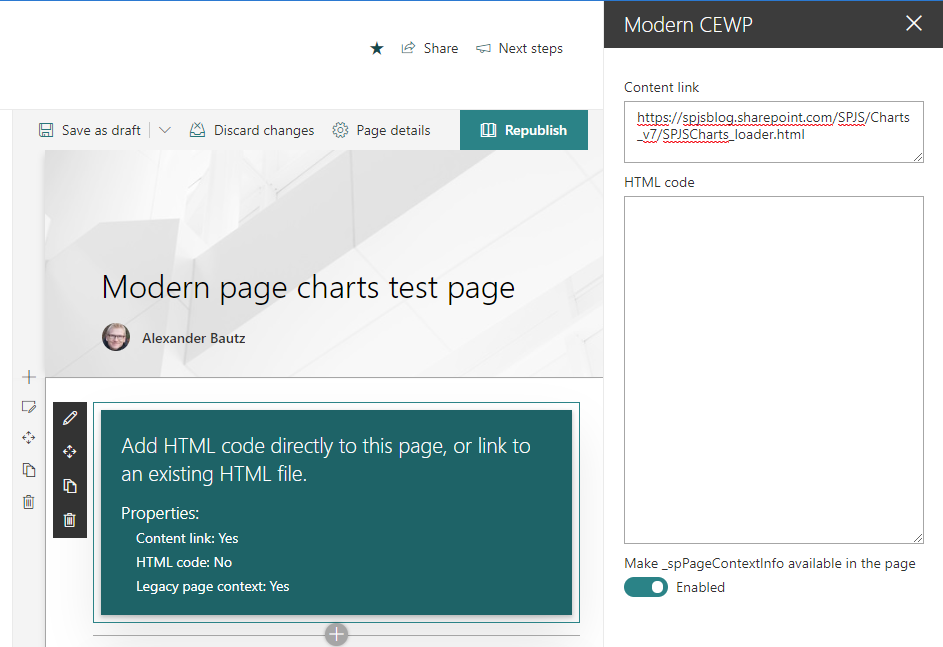The height and width of the screenshot is (647, 943).
Task: Click Save as draft
Action: click(x=90, y=130)
